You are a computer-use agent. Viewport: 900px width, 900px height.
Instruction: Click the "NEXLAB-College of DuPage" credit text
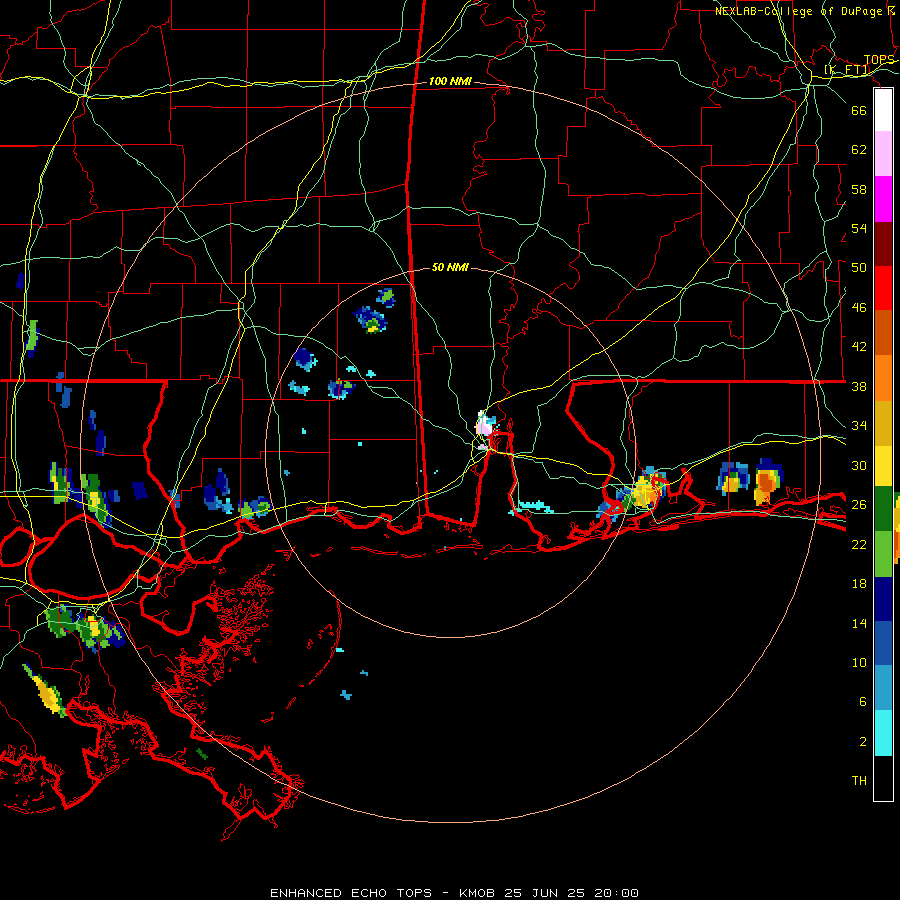pyautogui.click(x=798, y=11)
